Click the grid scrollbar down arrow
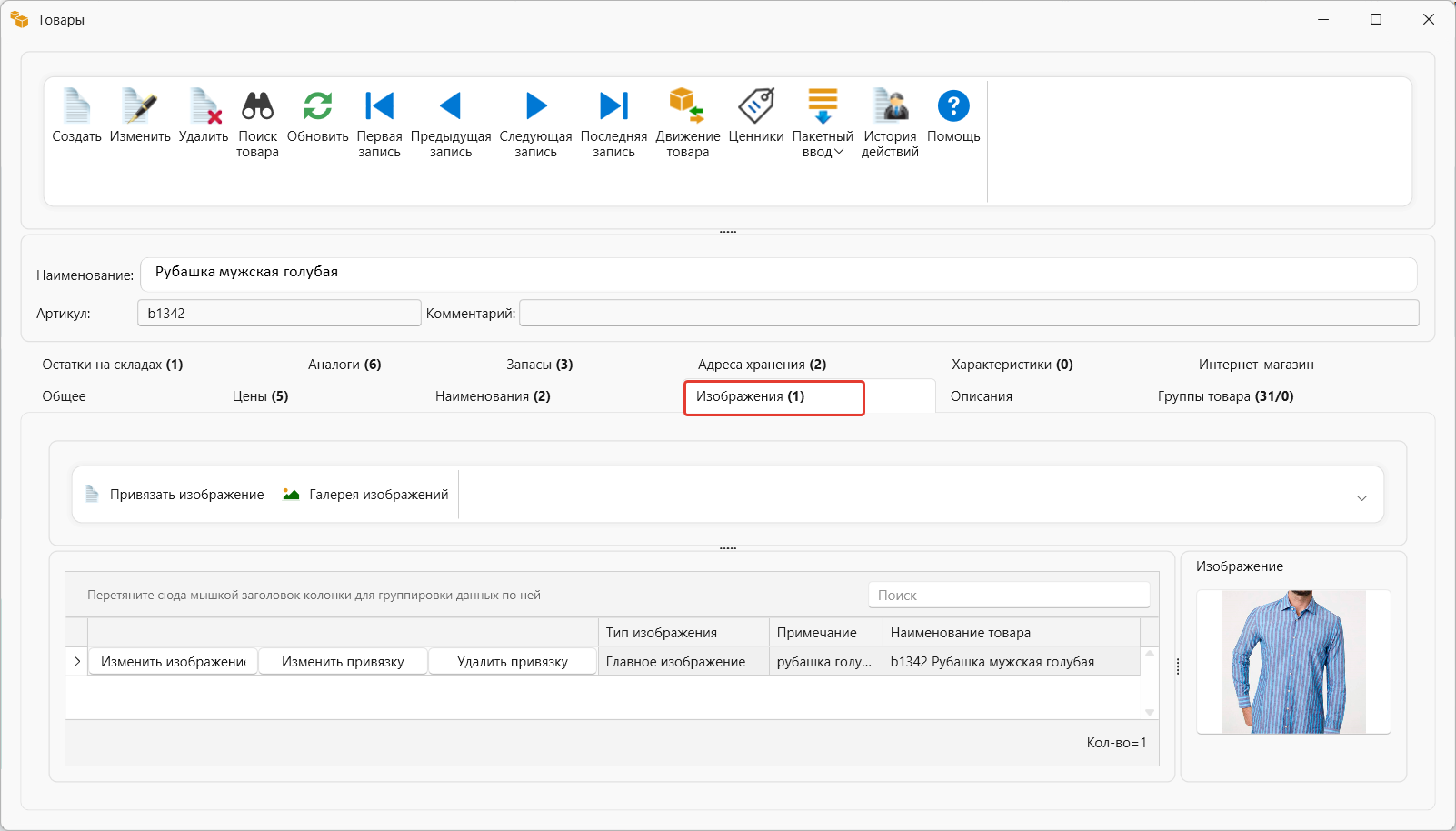 click(x=1150, y=712)
